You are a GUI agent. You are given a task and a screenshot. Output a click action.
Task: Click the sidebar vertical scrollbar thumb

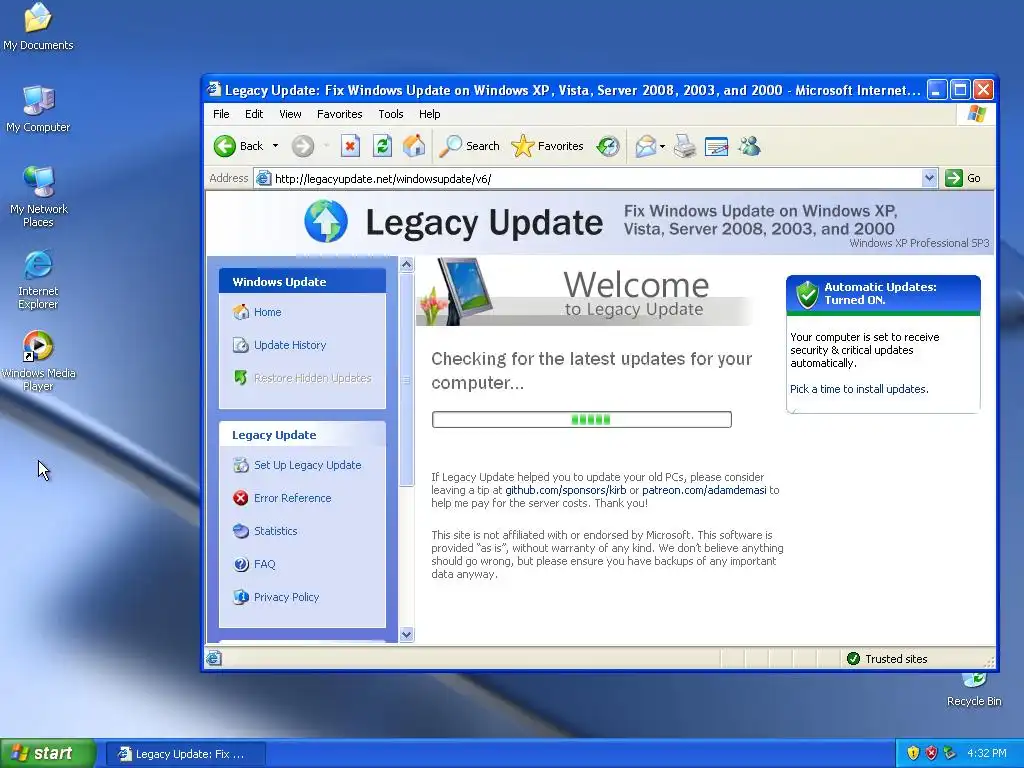(x=406, y=379)
